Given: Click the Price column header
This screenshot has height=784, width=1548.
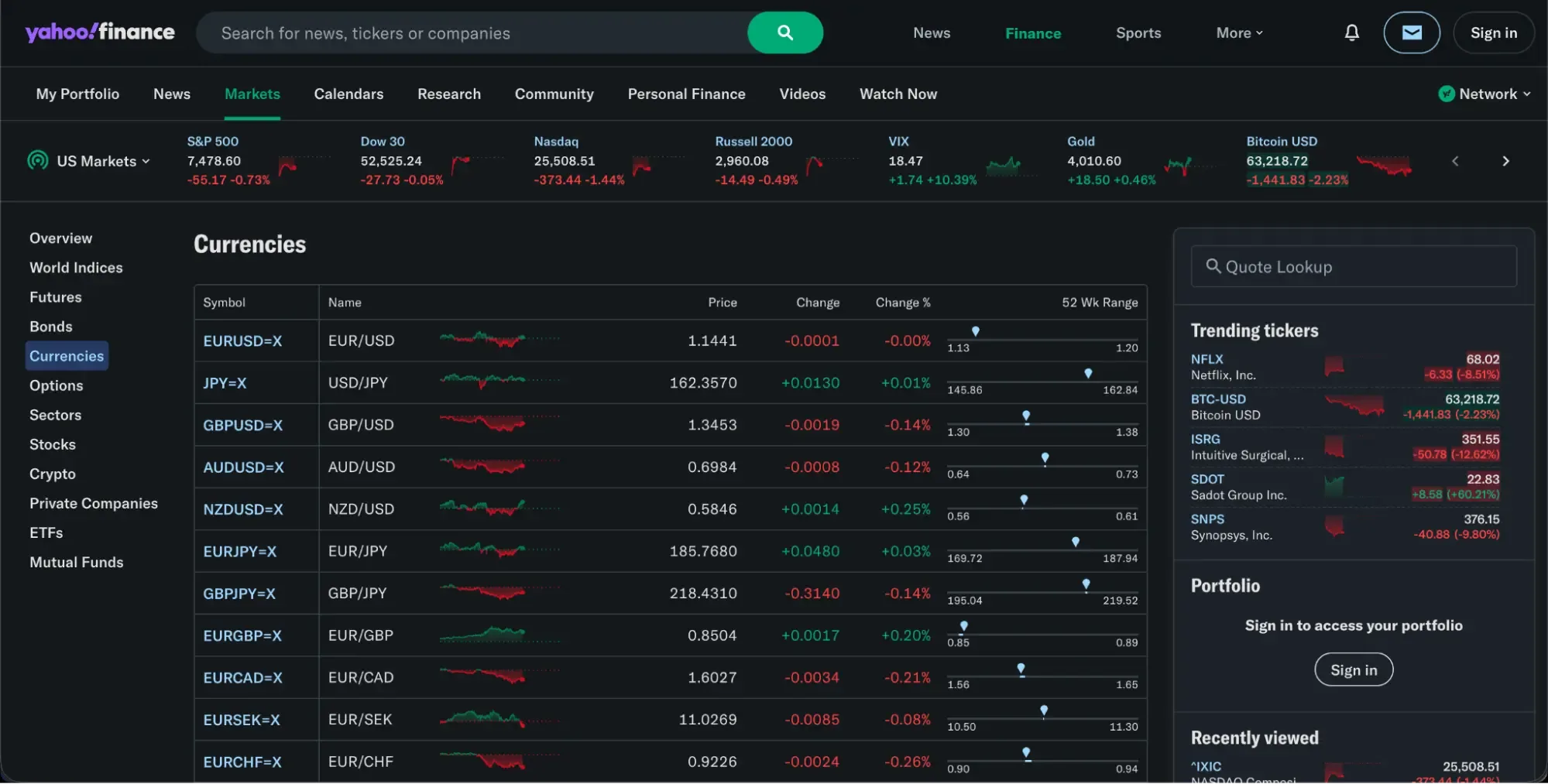Looking at the screenshot, I should click(723, 303).
